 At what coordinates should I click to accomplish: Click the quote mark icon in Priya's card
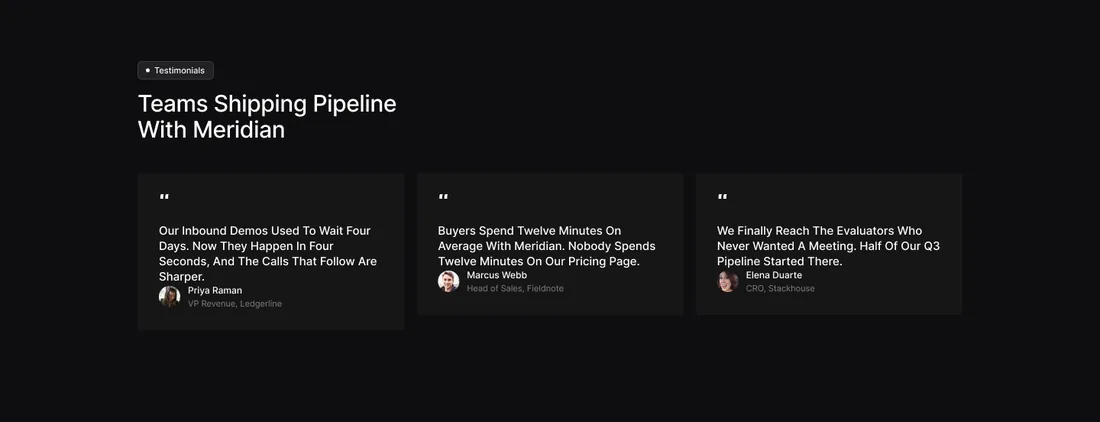coord(164,198)
